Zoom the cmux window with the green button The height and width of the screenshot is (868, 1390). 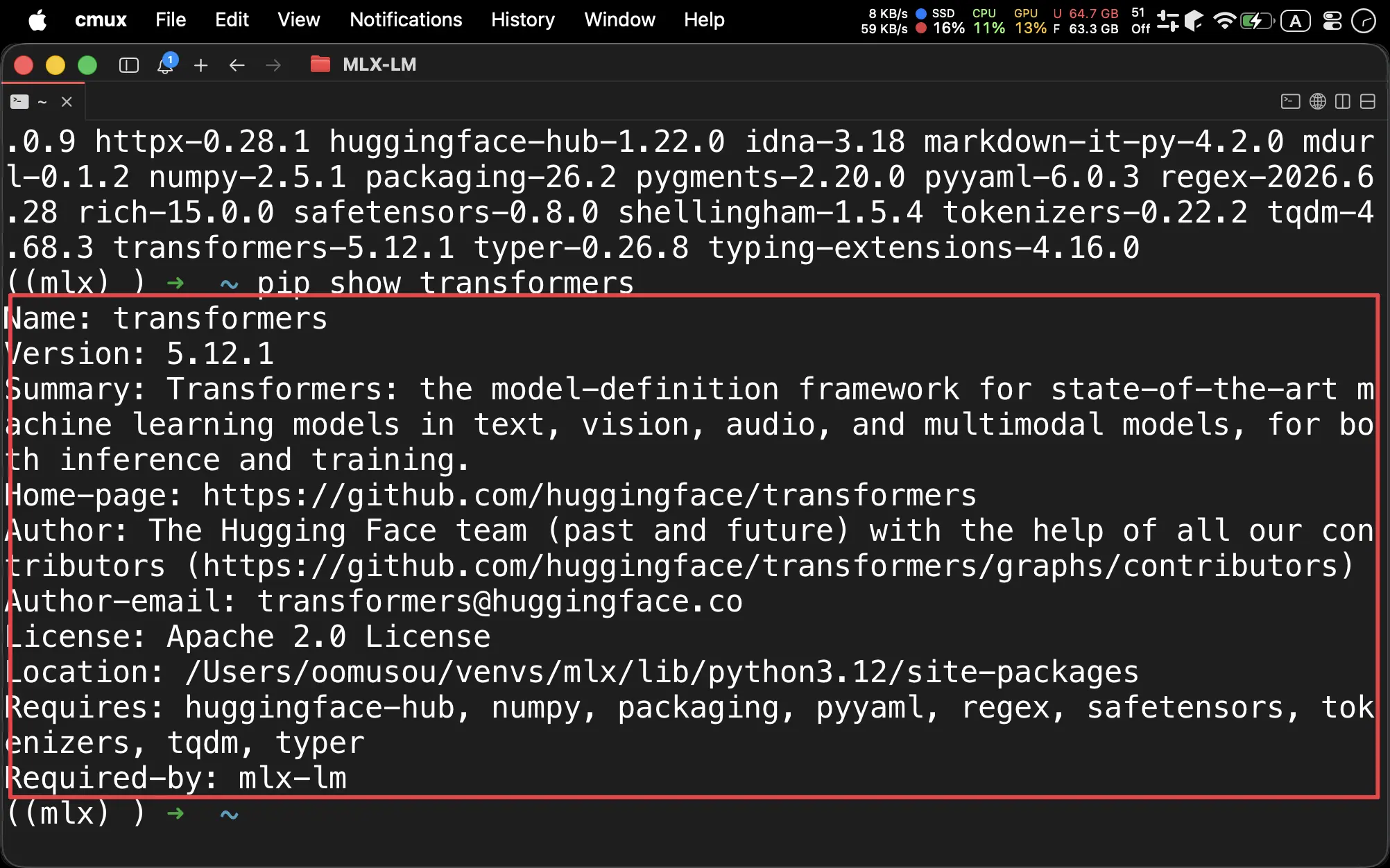[87, 65]
